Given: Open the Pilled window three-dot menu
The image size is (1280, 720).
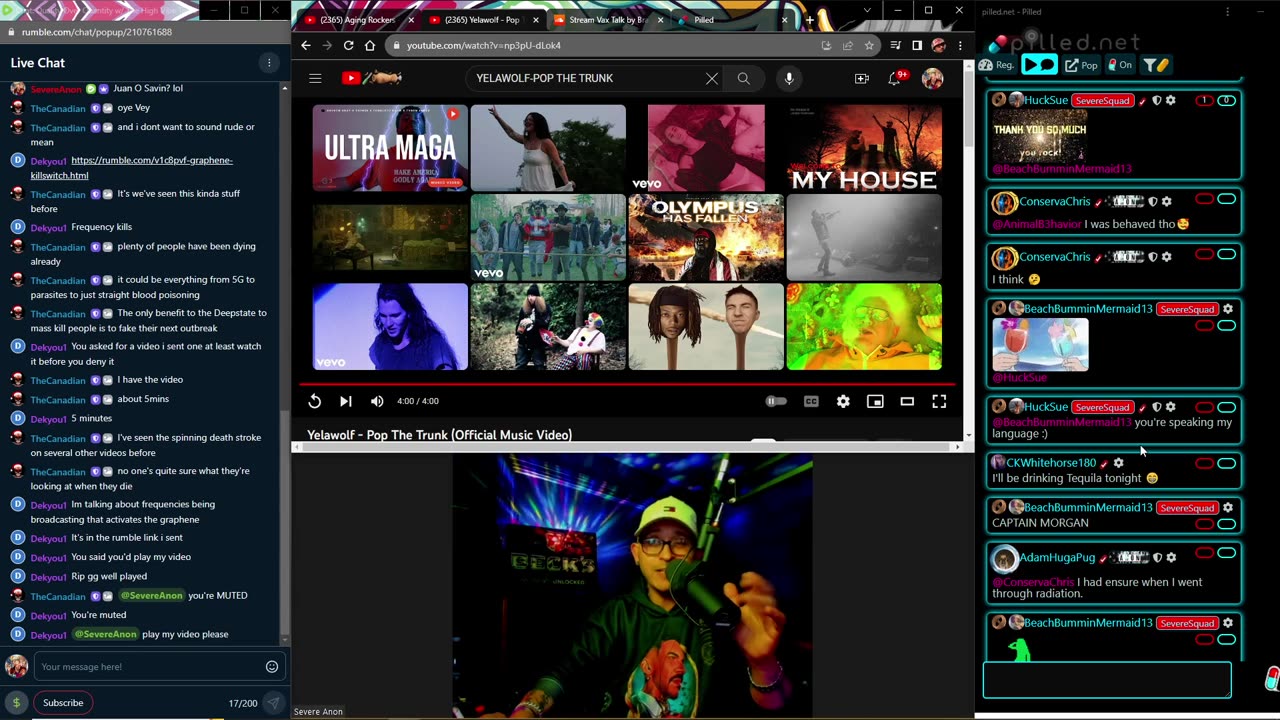Looking at the screenshot, I should tap(1228, 12).
